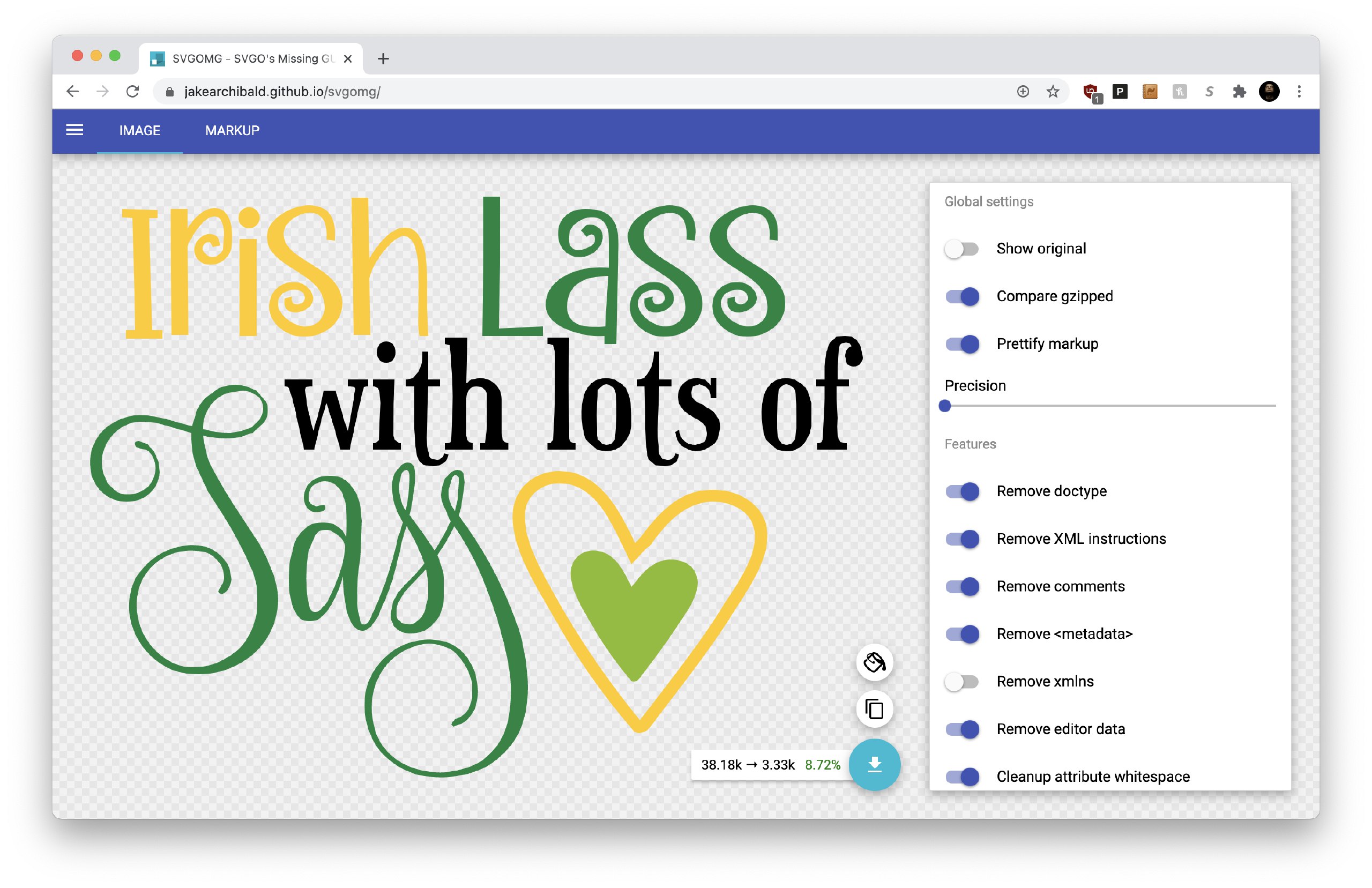
Task: Bookmark this page with star
Action: coord(1053,91)
